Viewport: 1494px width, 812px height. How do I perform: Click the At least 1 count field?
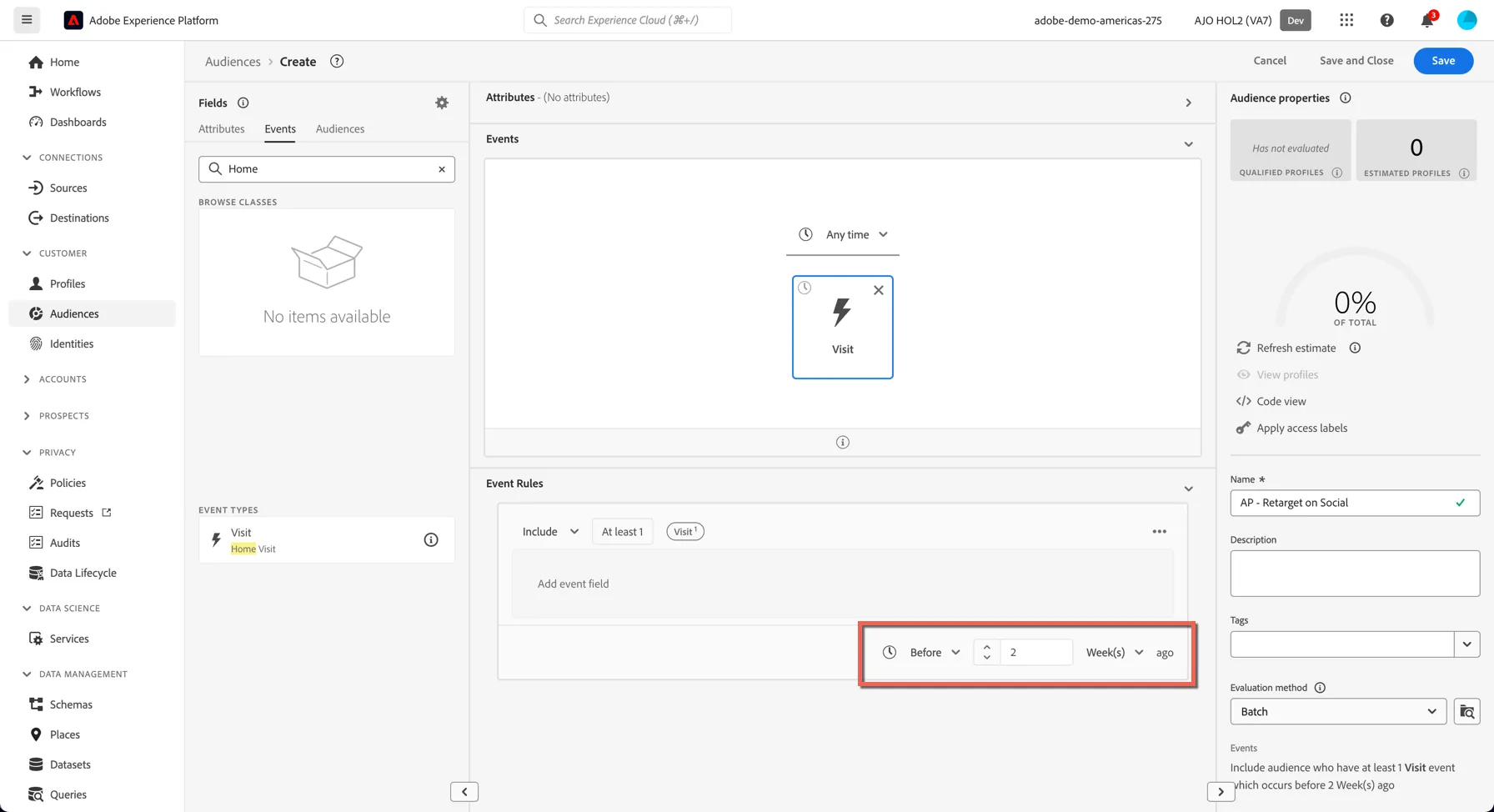coord(623,532)
